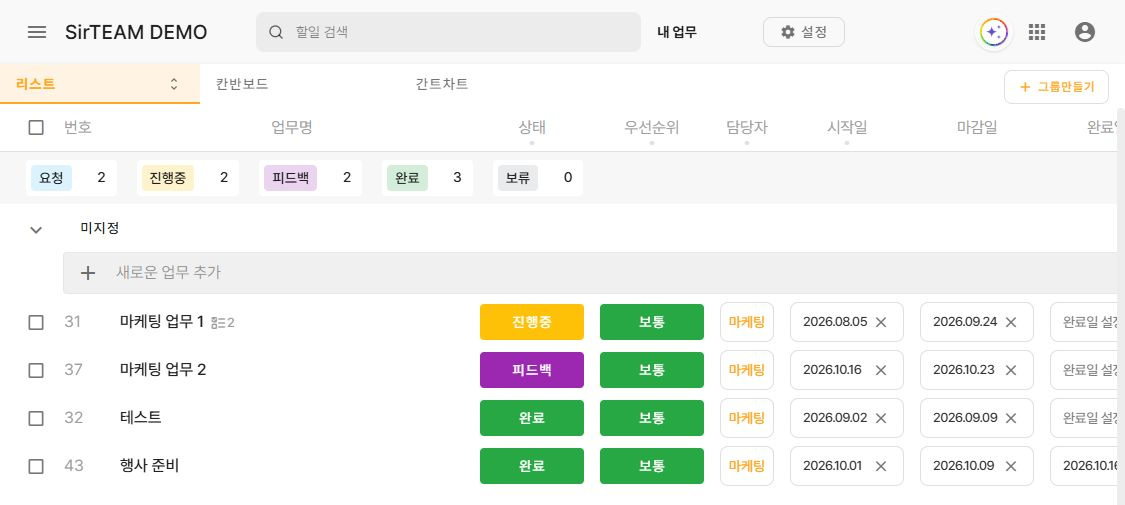Viewport: 1125px width, 505px height.
Task: Sort by the 상태 column header
Action: (x=532, y=128)
